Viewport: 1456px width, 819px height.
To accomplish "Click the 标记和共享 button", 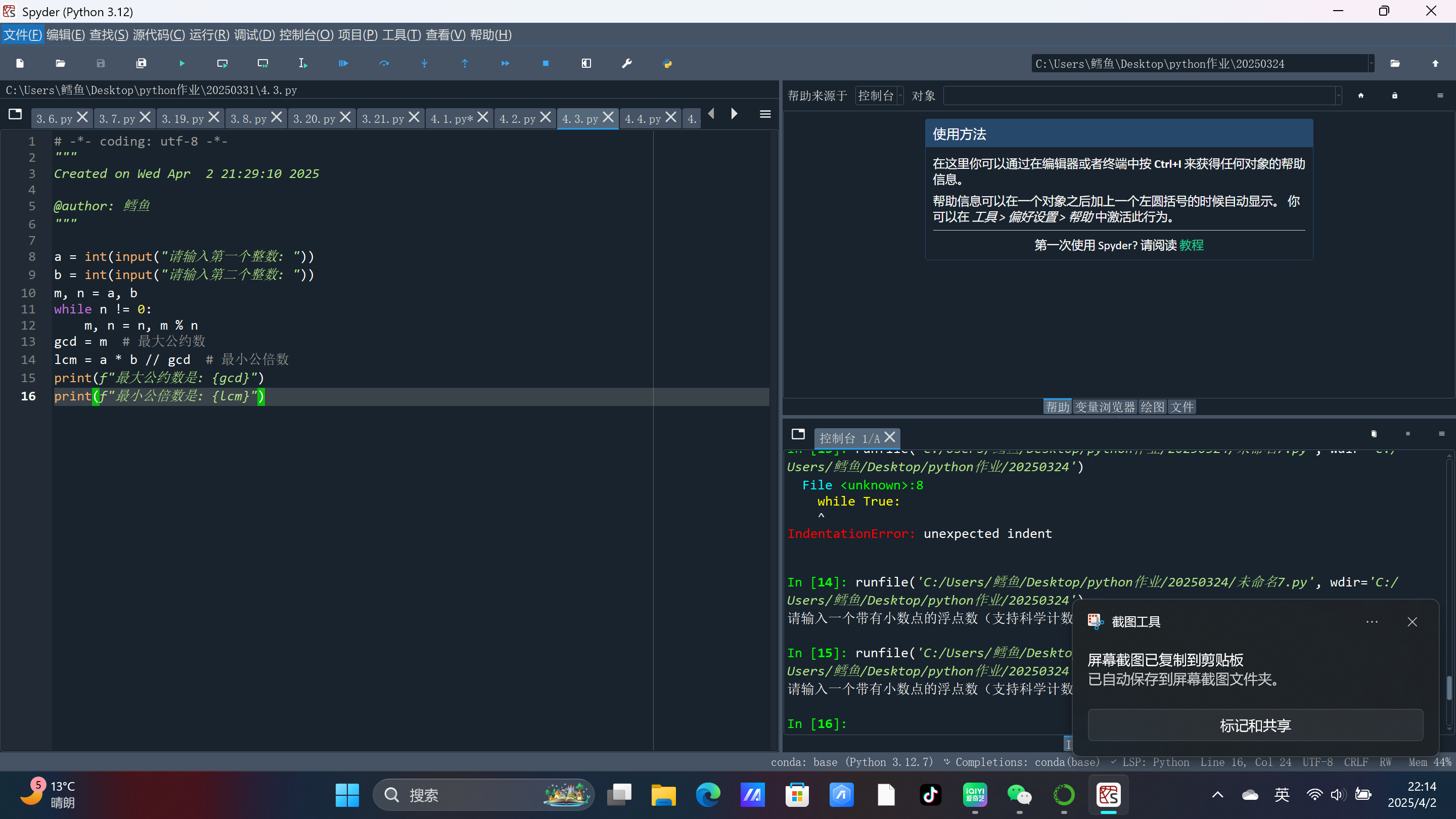I will coord(1255,725).
